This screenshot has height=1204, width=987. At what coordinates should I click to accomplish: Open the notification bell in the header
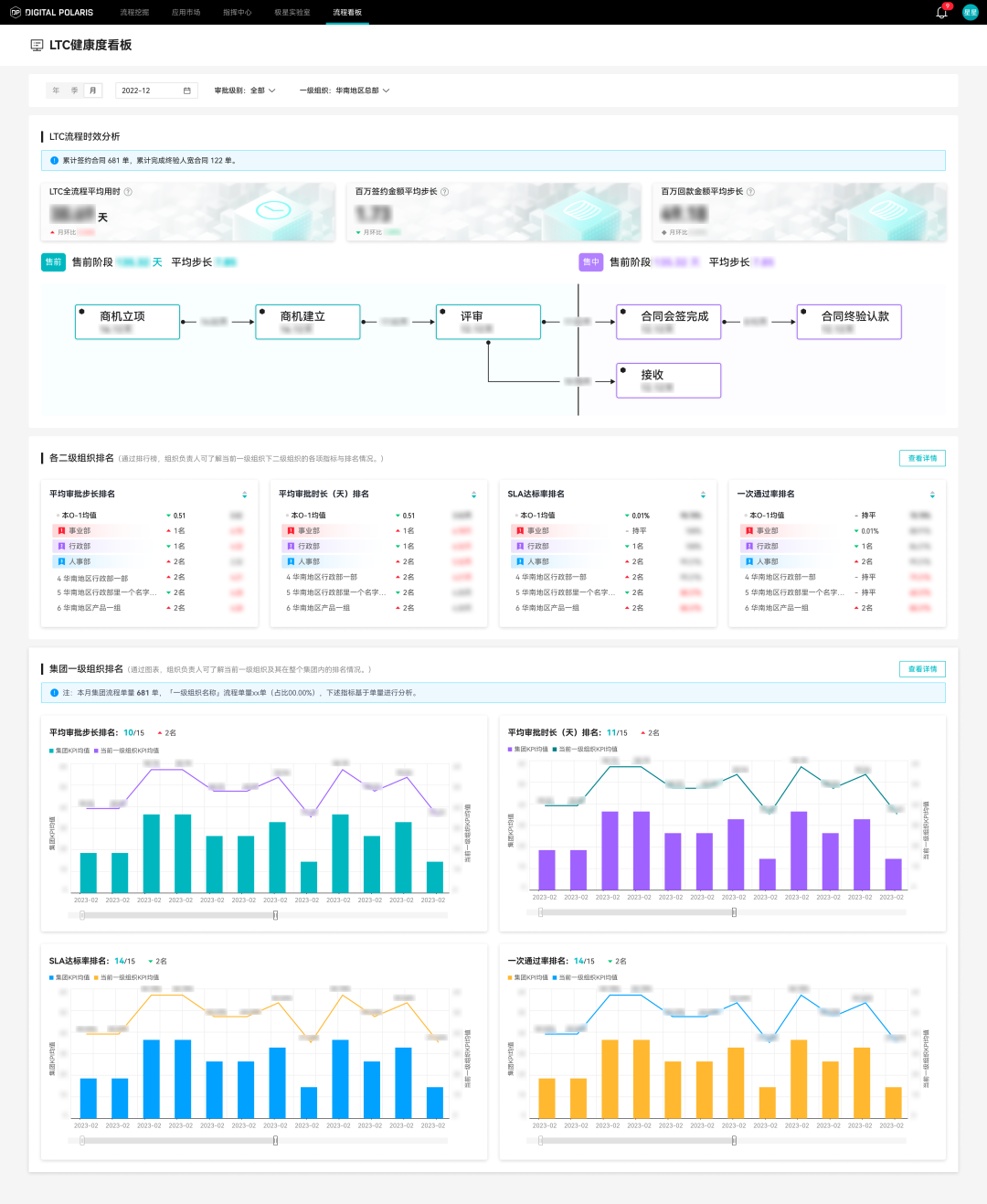pos(941,13)
